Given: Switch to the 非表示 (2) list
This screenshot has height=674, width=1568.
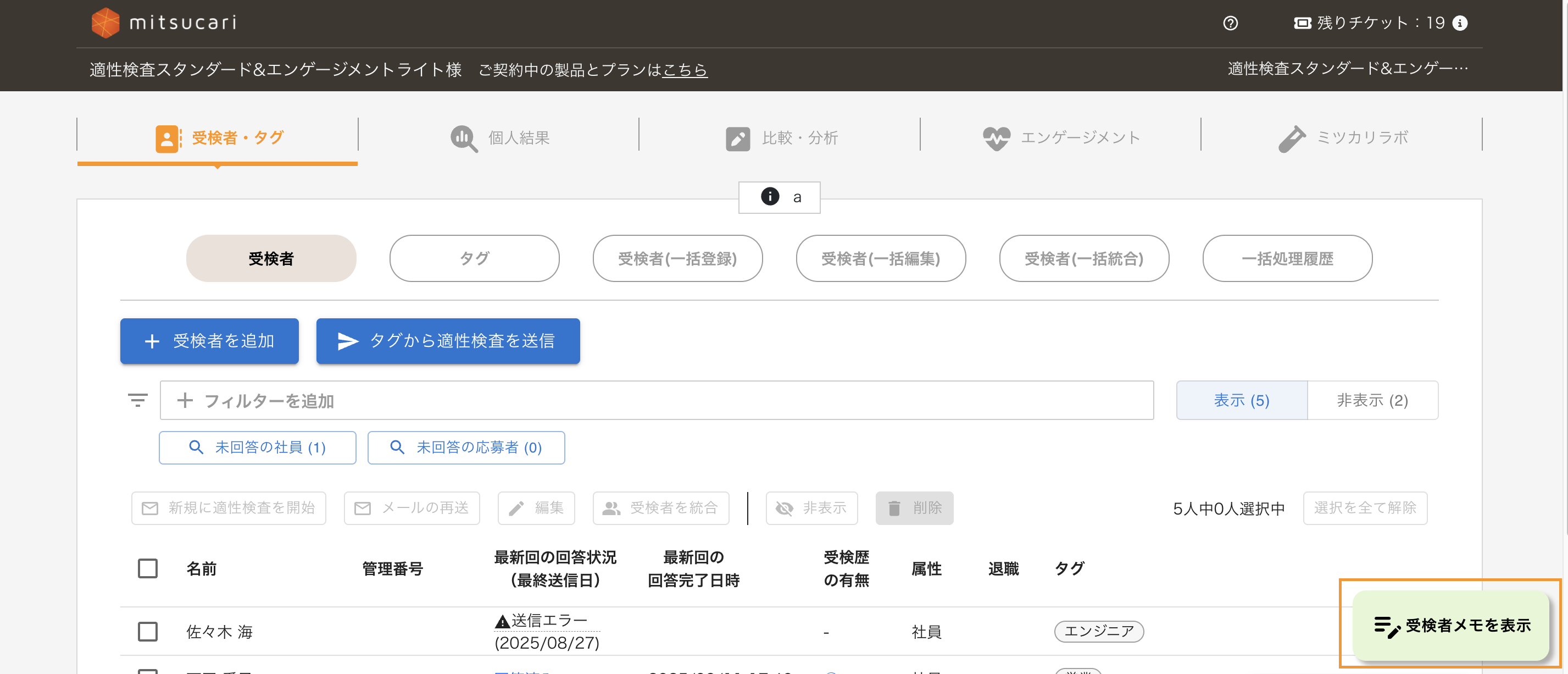Looking at the screenshot, I should [x=1372, y=400].
